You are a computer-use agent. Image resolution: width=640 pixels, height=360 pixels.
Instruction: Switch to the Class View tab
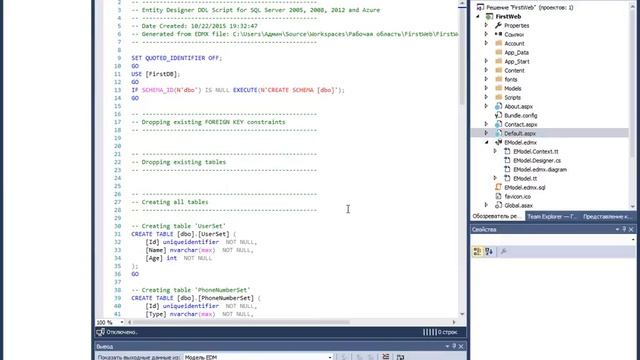(607, 216)
